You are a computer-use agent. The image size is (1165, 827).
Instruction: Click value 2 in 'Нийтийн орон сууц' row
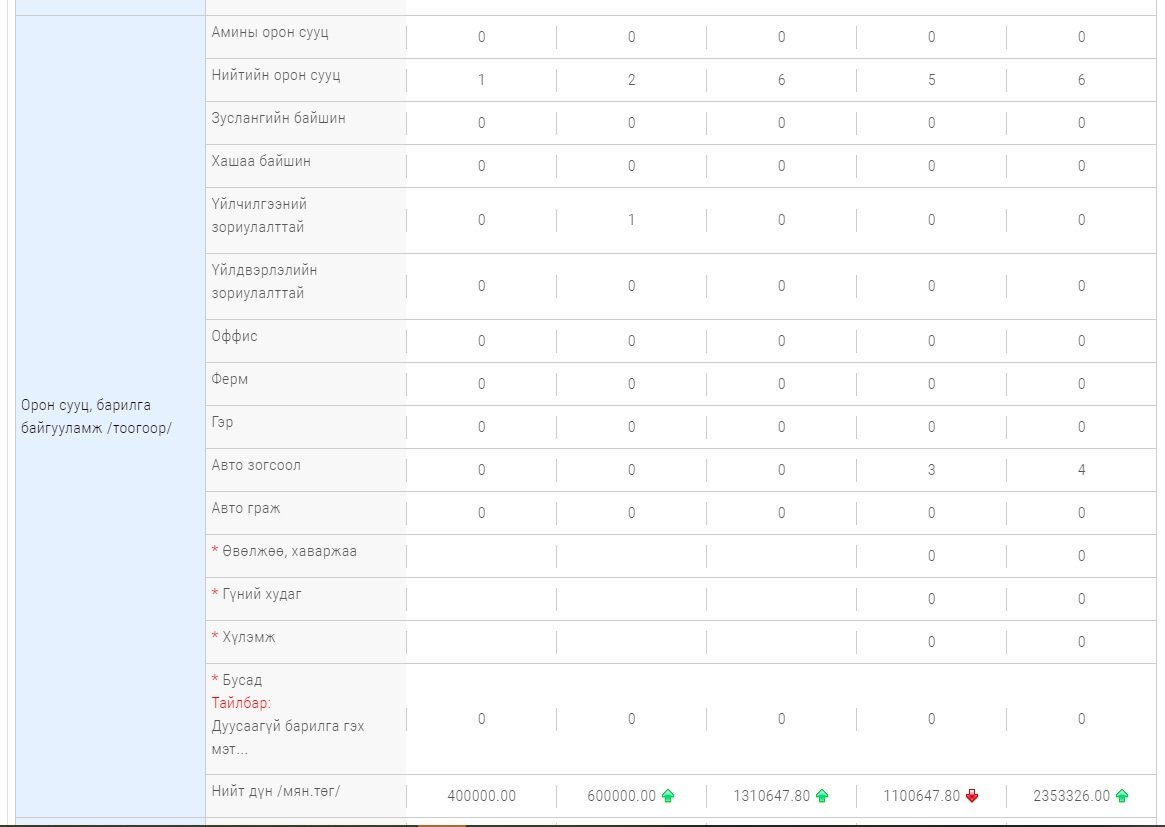631,80
